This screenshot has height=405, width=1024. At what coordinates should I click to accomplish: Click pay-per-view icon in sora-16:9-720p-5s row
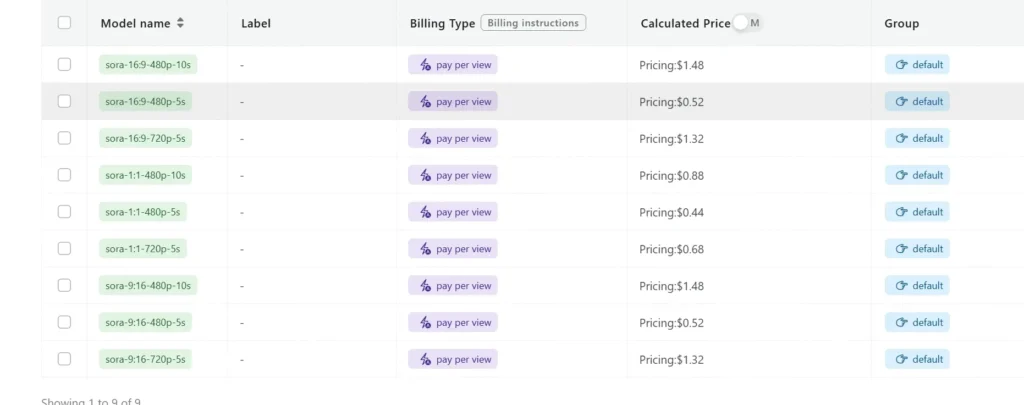point(425,138)
